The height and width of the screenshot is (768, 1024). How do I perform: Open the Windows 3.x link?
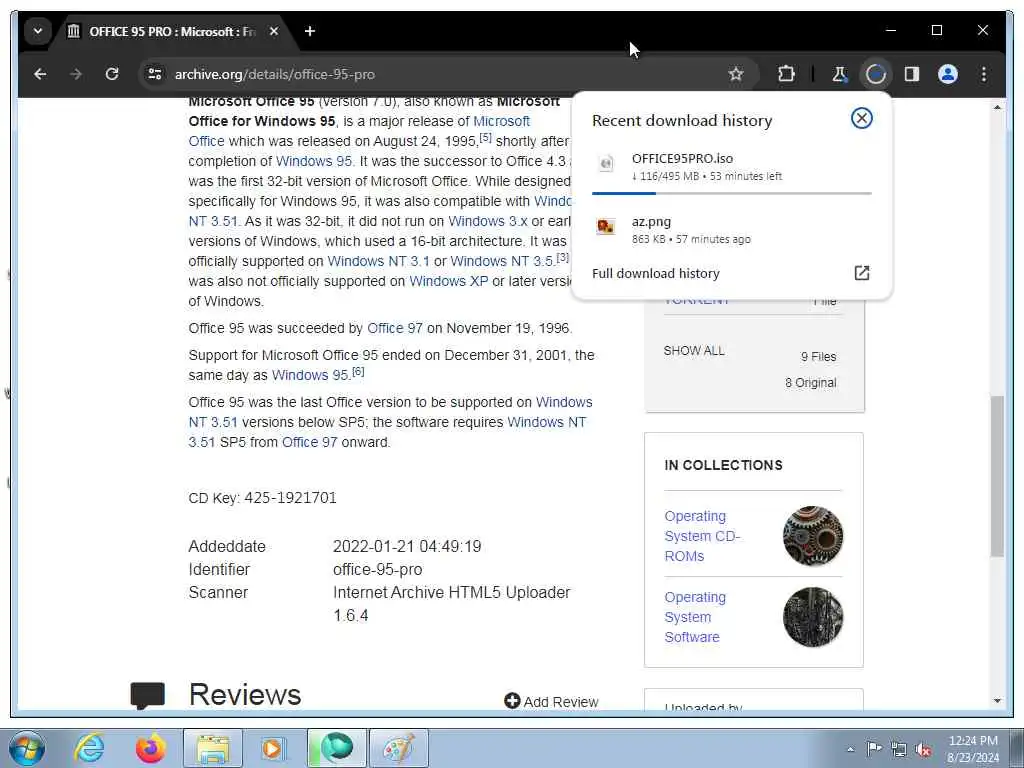[488, 221]
